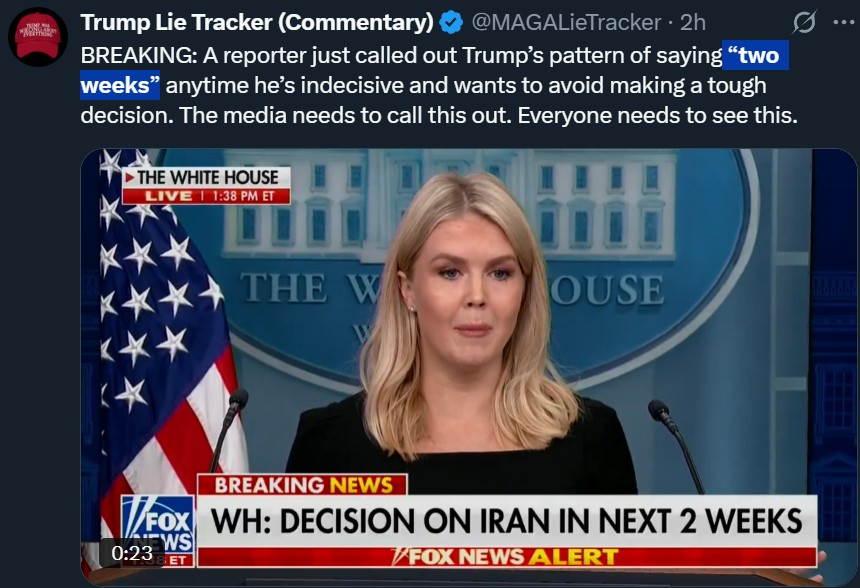Open Trump Lie Tracker (Commentary) display name
Viewport: 860px width, 588px height.
257,22
